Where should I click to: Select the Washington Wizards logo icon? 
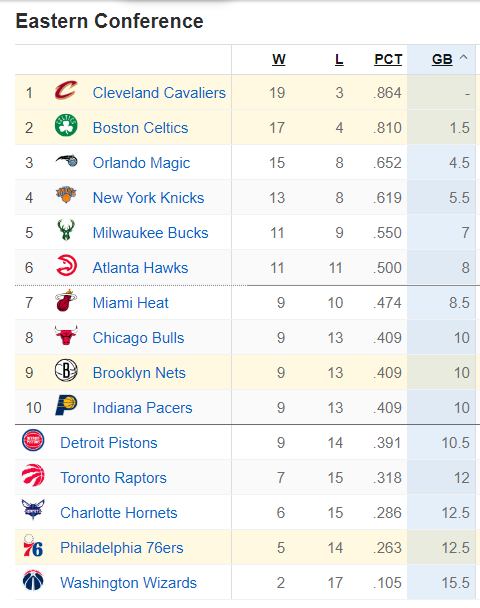tap(33, 580)
